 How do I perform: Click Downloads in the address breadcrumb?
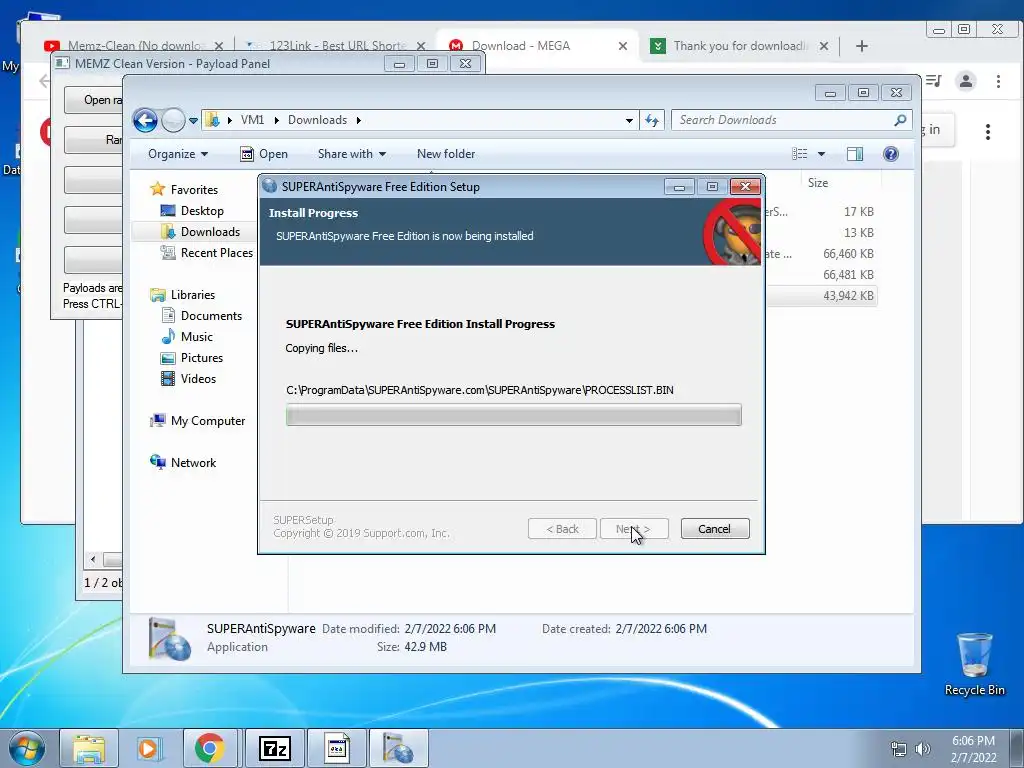[x=317, y=120]
